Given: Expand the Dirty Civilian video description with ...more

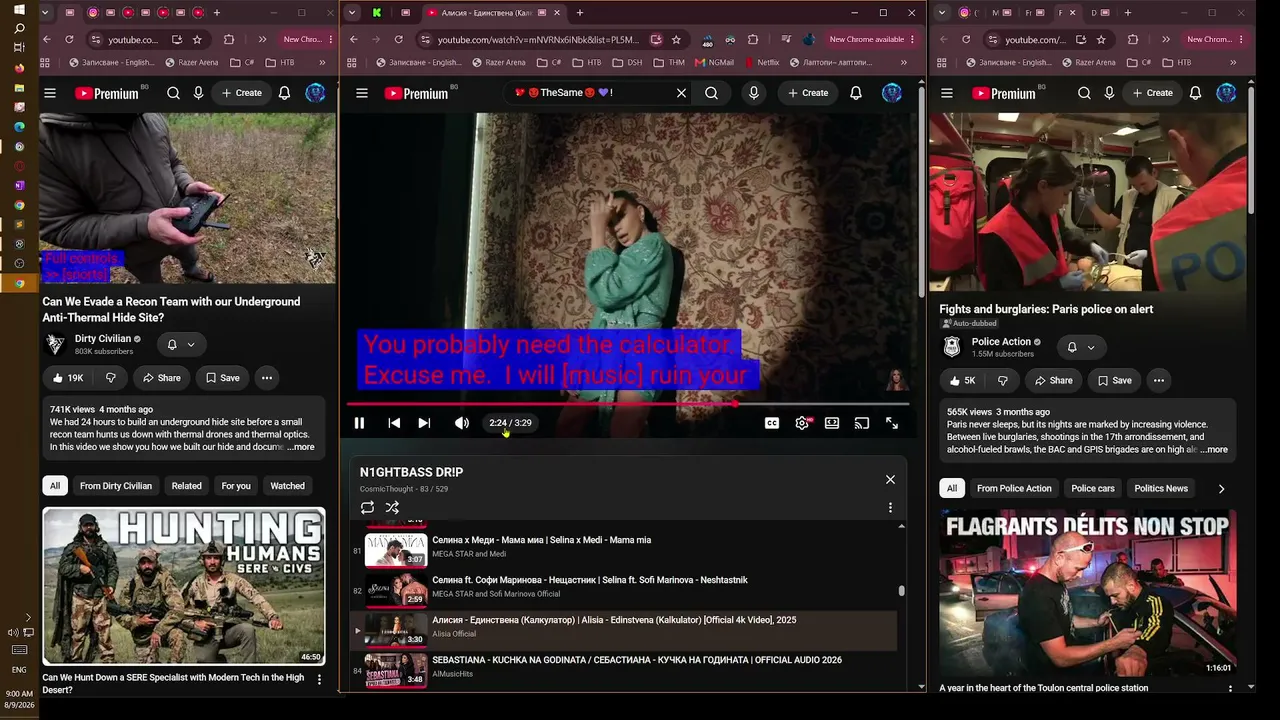Looking at the screenshot, I should [301, 447].
